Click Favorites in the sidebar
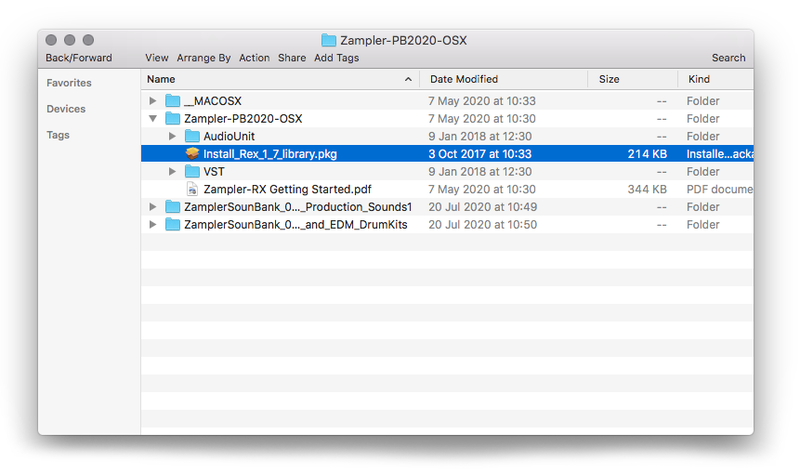 (69, 83)
